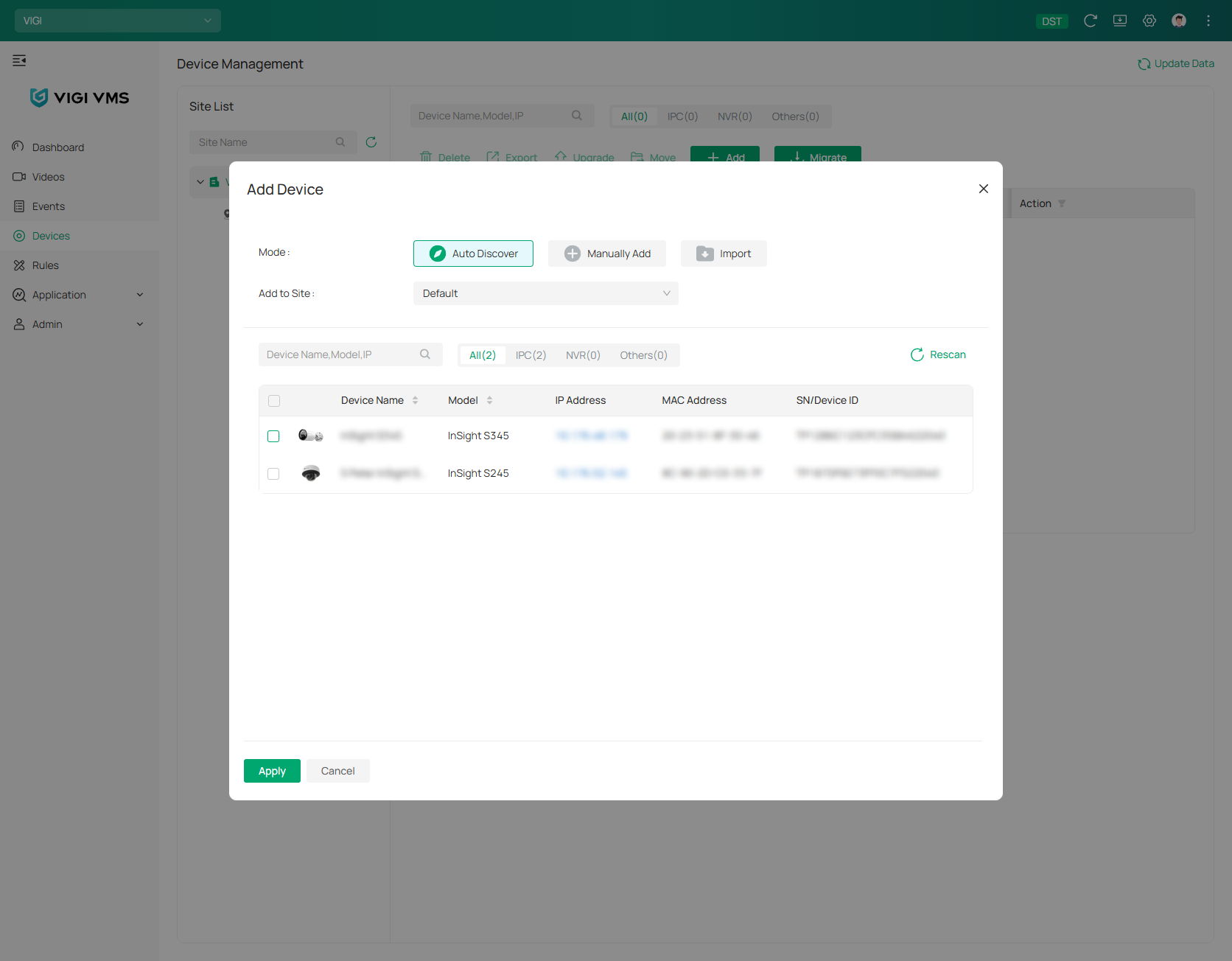Click the Action column filter icon
This screenshot has width=1232, height=961.
(1062, 204)
